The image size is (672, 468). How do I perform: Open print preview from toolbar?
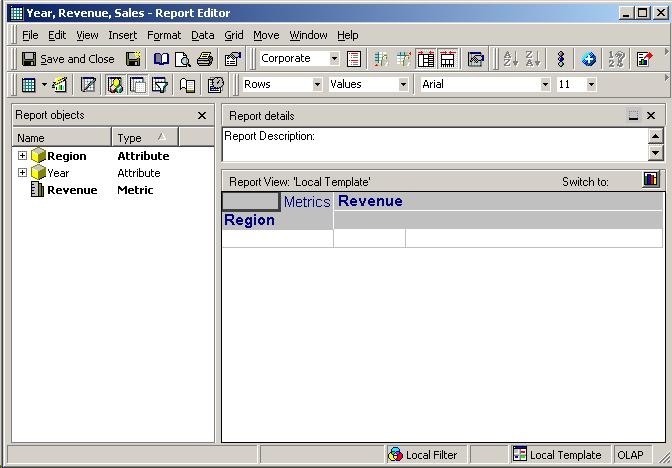pos(183,59)
